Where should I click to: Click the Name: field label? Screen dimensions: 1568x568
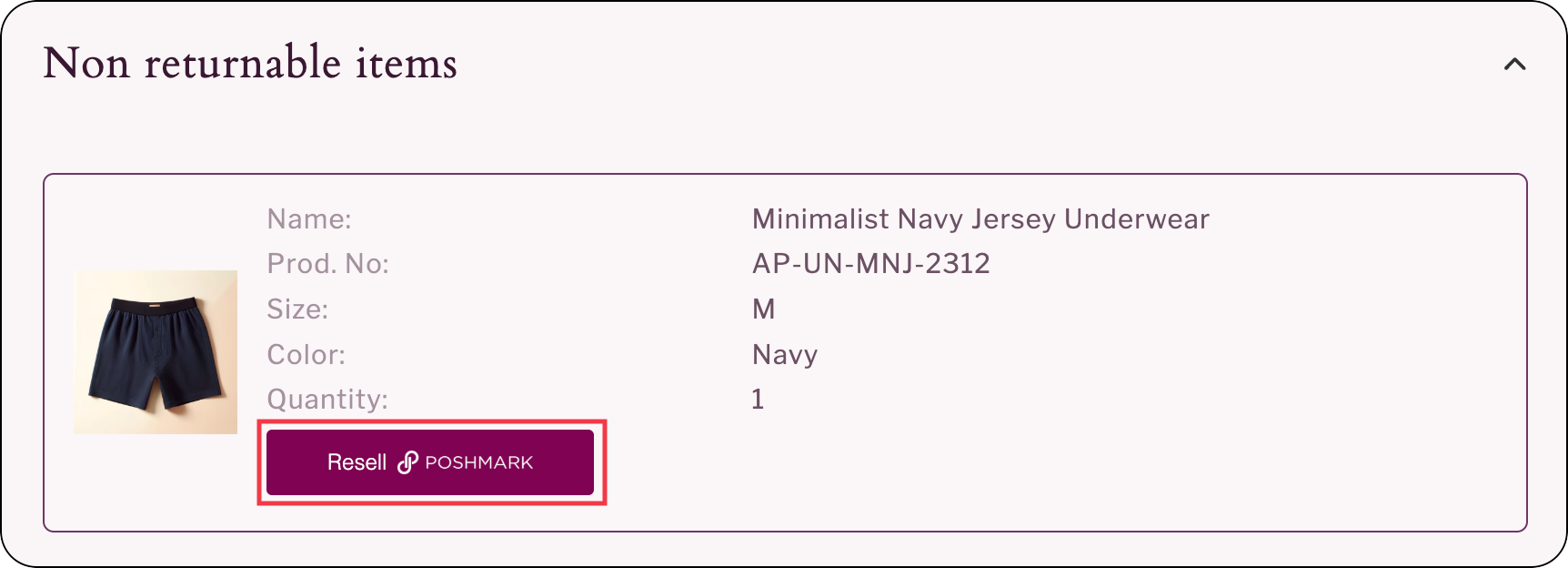coord(309,219)
